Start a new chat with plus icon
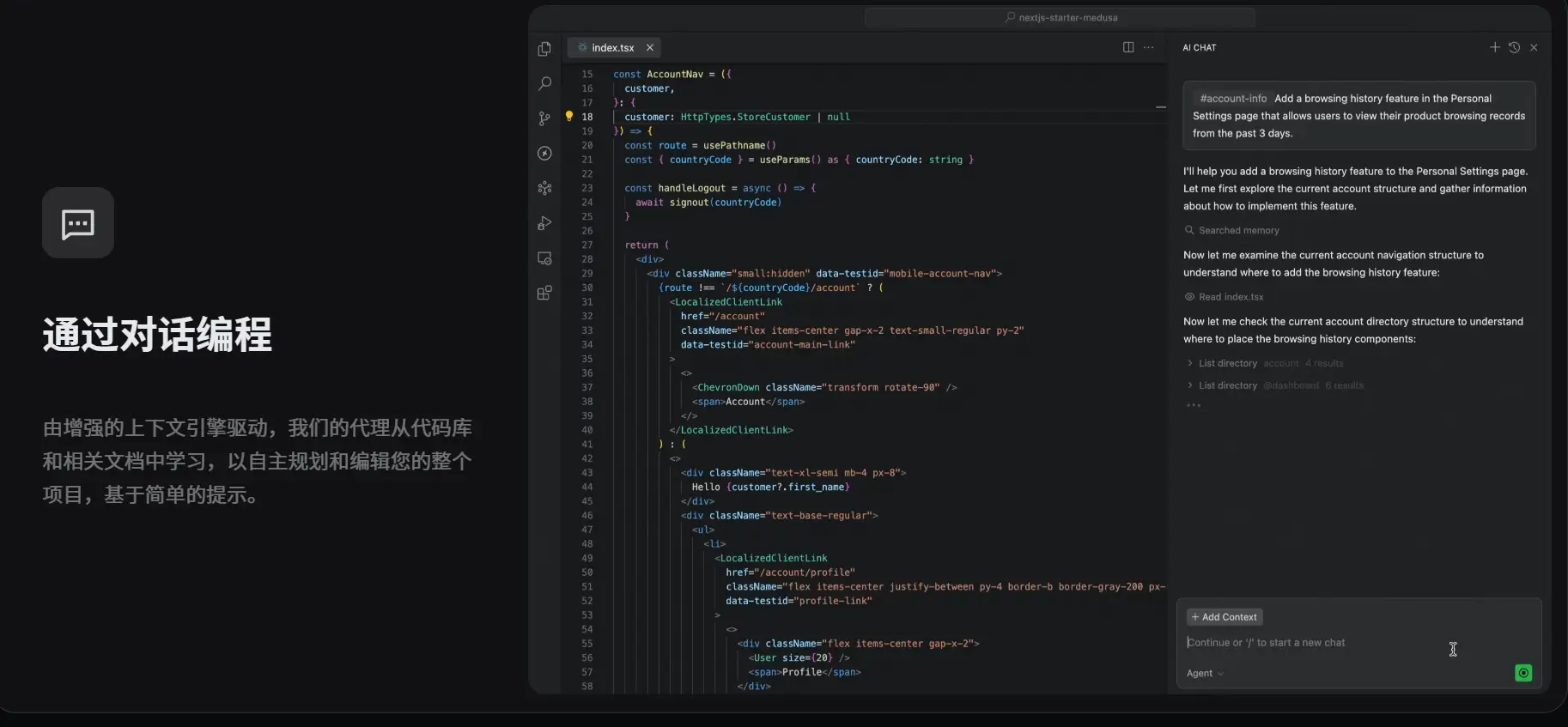 [x=1494, y=47]
